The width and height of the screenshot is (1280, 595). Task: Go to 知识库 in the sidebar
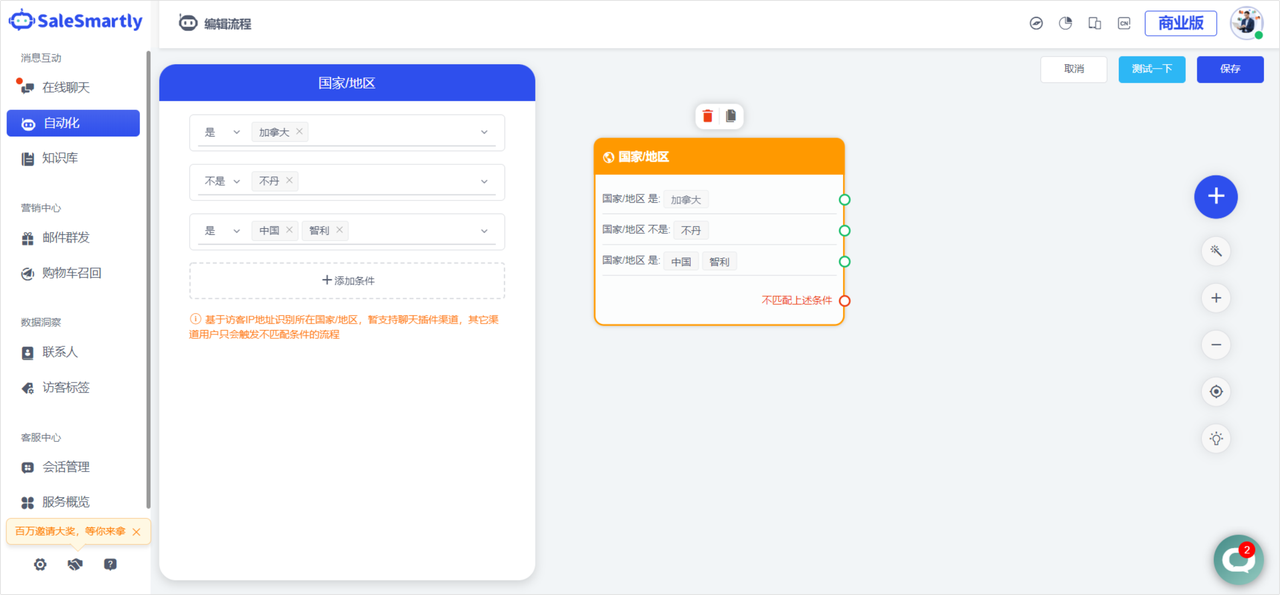(x=59, y=158)
